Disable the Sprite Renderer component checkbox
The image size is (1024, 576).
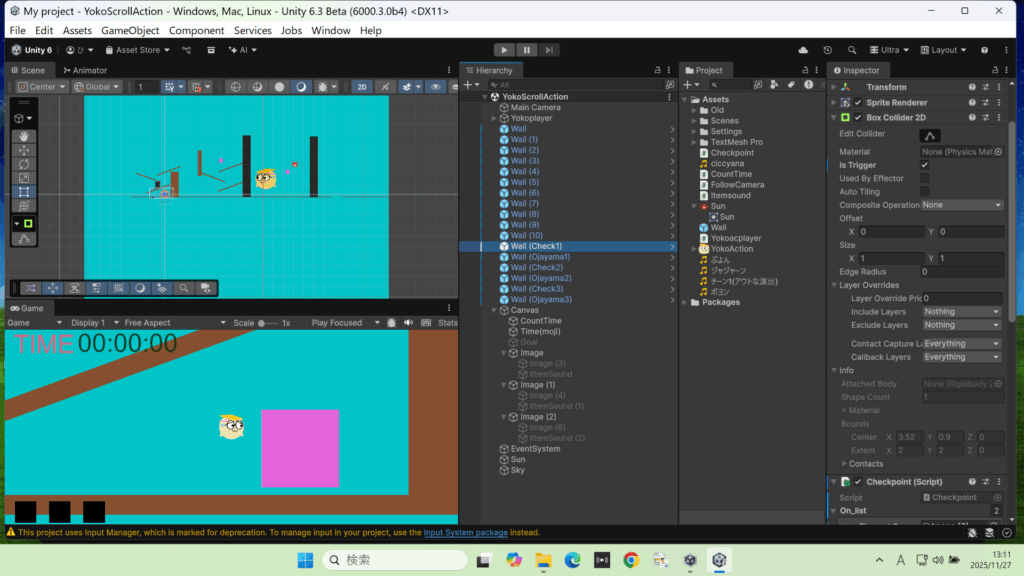857,102
